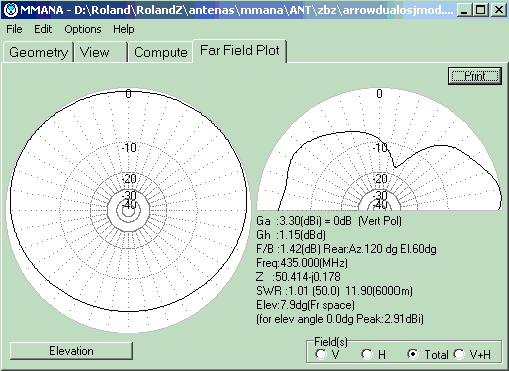Click the circular azimuth polar plot
This screenshot has height=371, width=509.
point(128,210)
